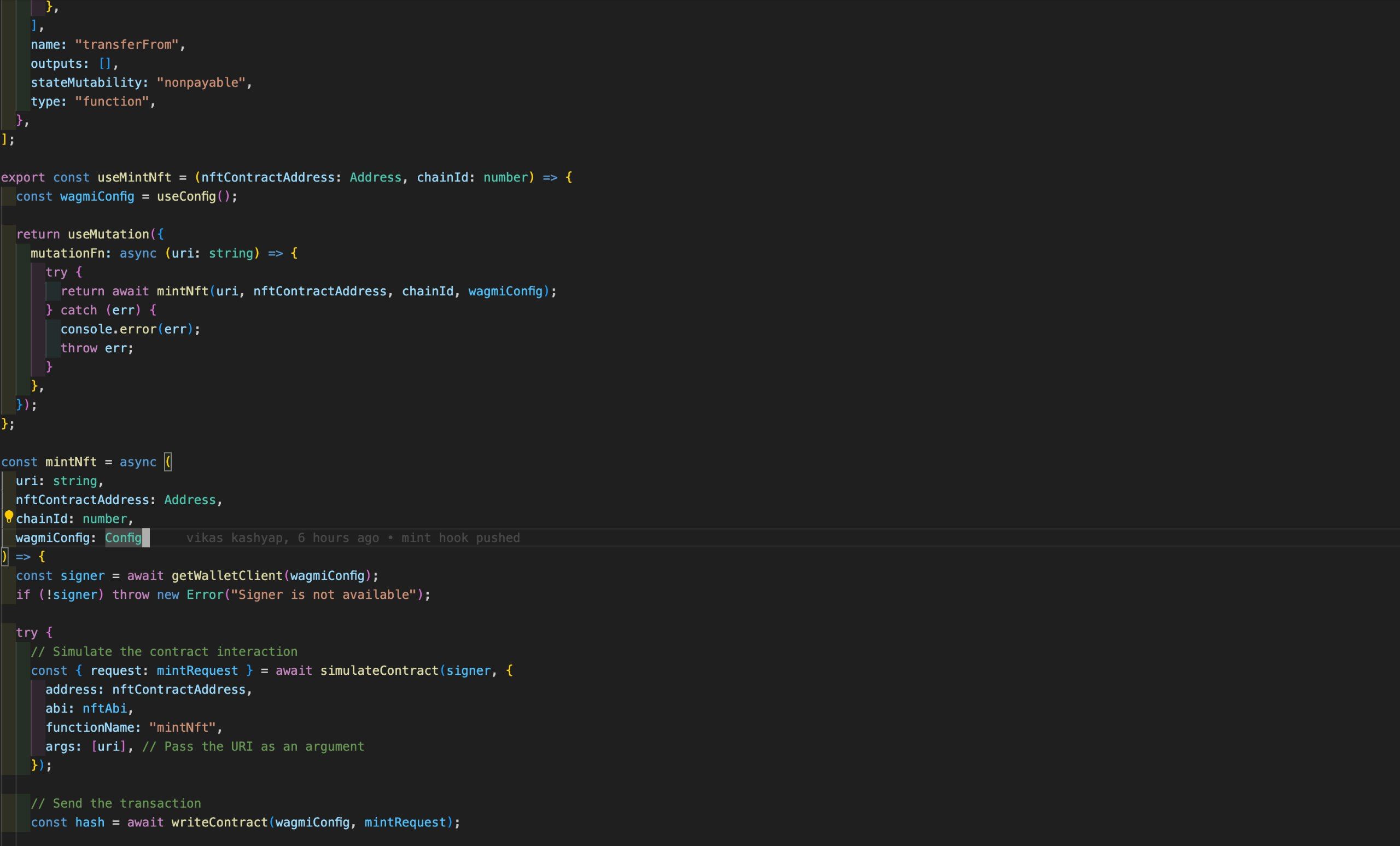Click the 'signer' constant declaration name
The height and width of the screenshot is (846, 1400).
[x=83, y=575]
